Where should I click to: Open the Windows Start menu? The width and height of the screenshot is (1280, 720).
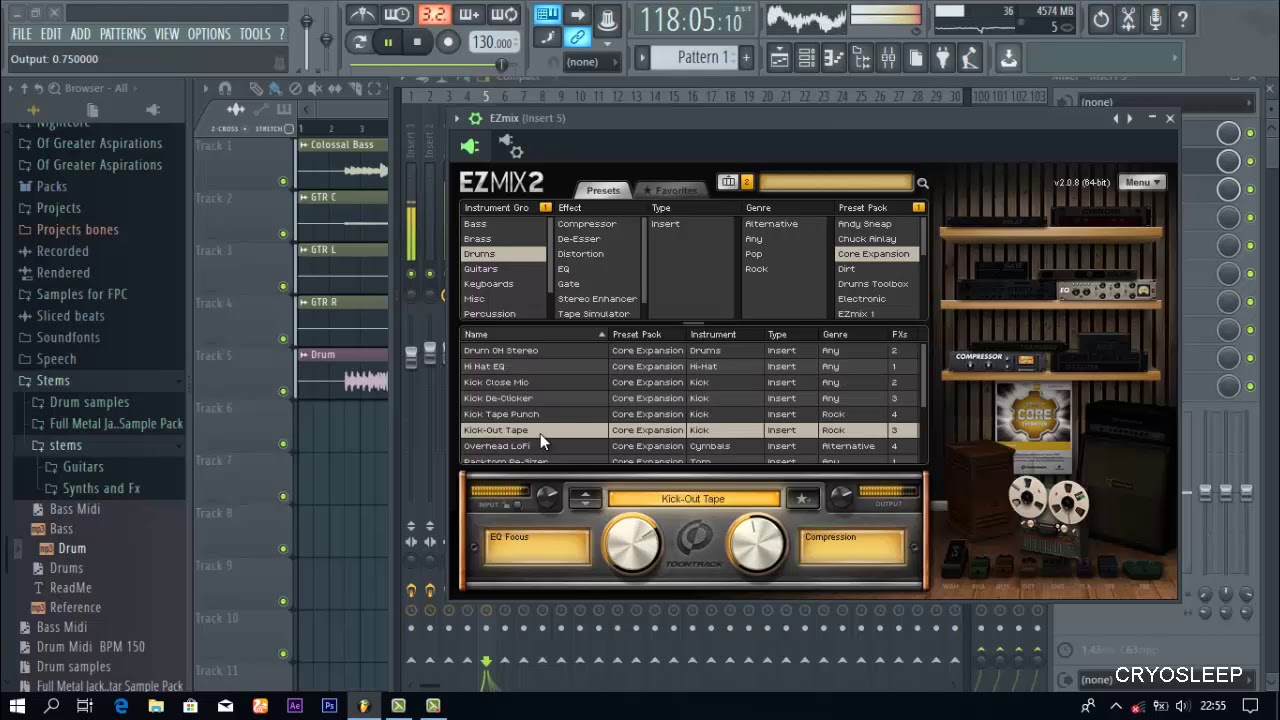(17, 706)
